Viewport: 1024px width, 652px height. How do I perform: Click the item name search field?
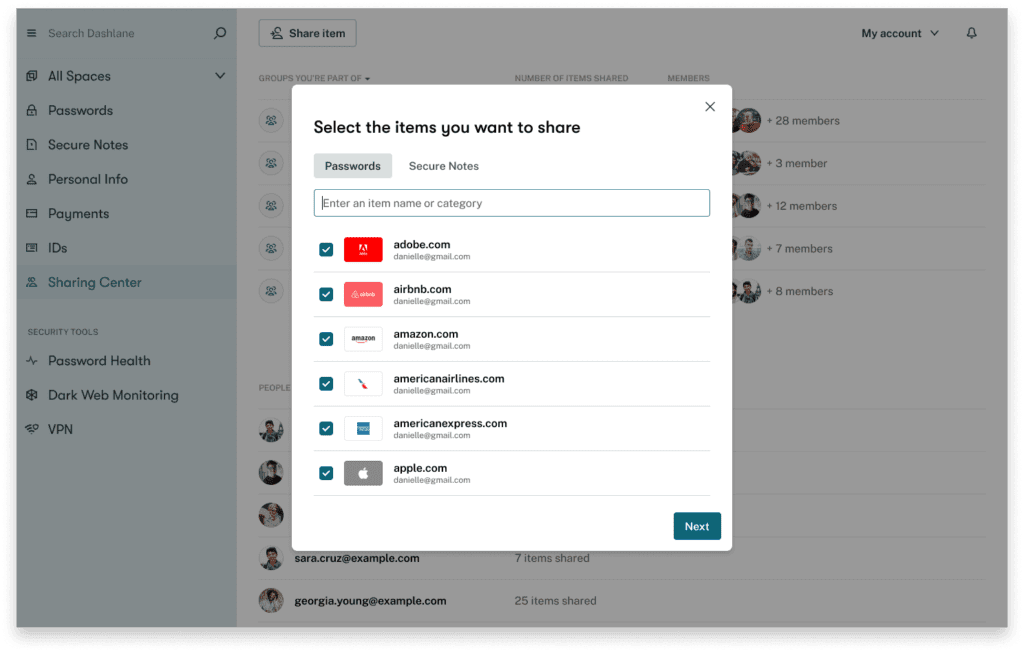(x=511, y=202)
